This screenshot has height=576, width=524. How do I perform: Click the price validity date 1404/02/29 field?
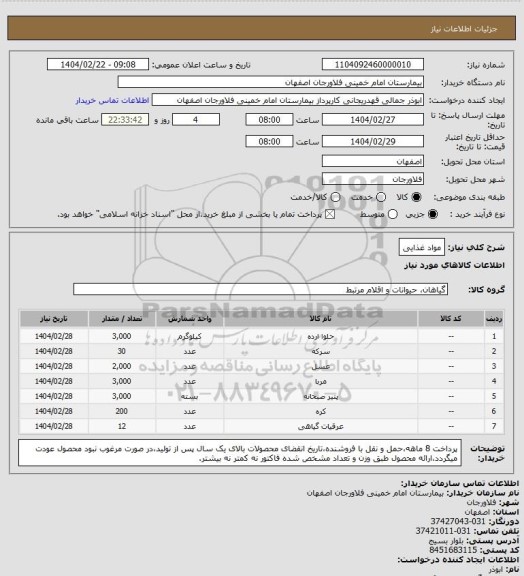click(373, 141)
